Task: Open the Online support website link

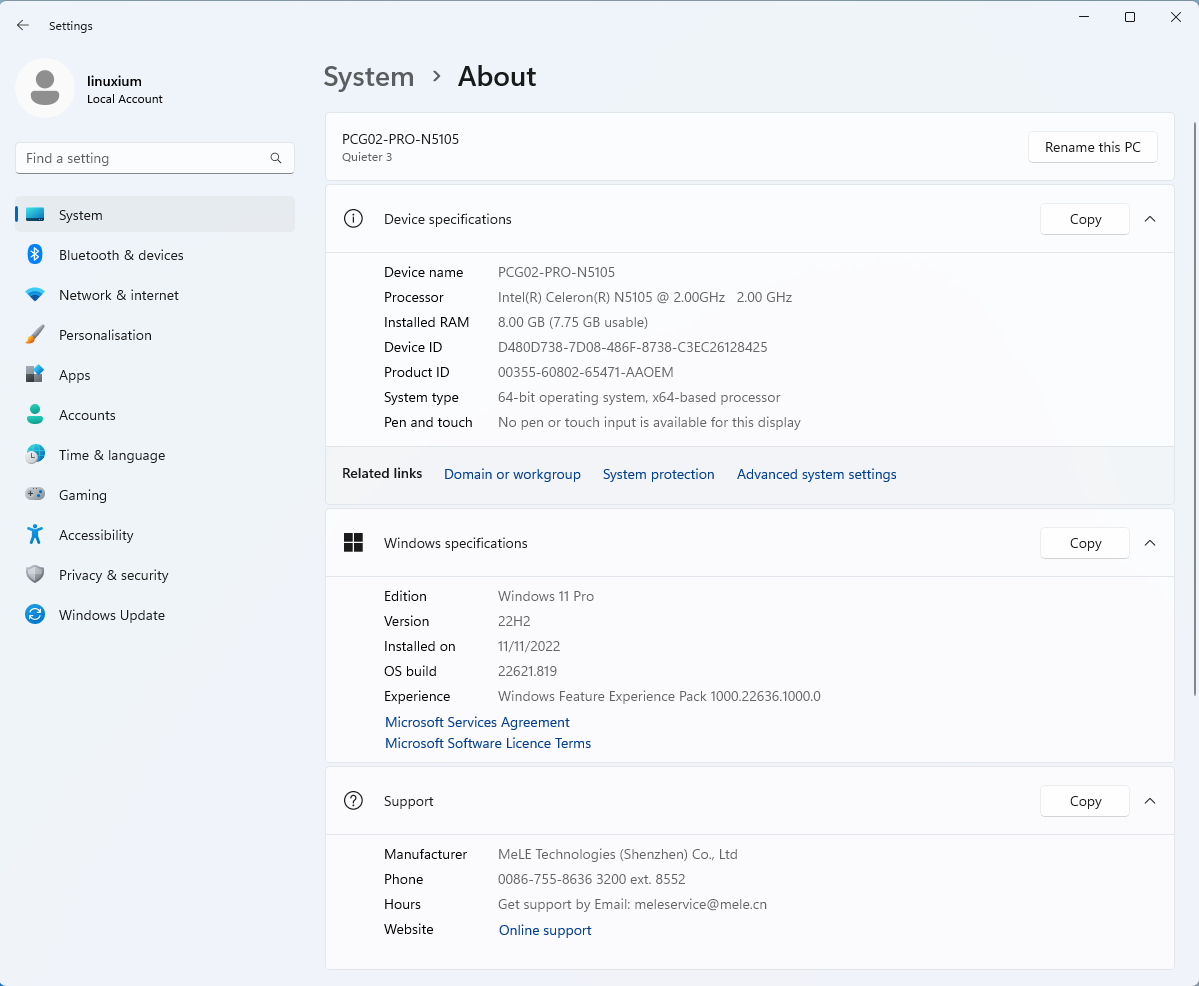Action: click(545, 930)
